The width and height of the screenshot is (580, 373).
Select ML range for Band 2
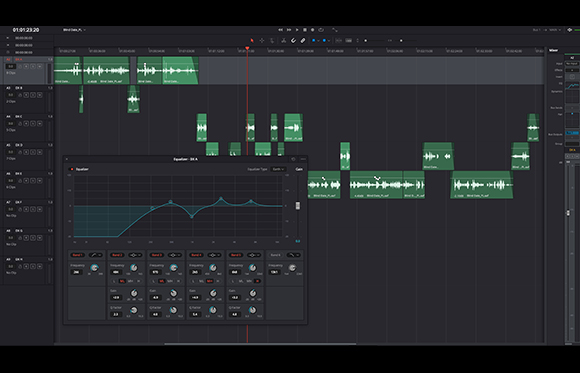coord(122,281)
